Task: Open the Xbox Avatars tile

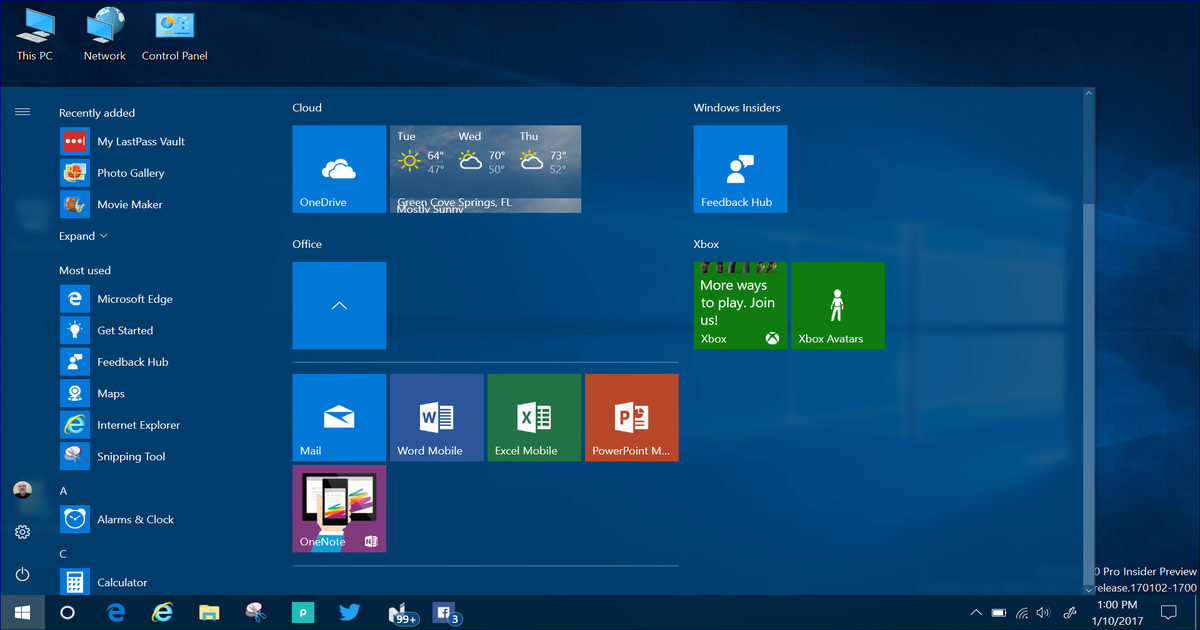Action: (x=838, y=305)
